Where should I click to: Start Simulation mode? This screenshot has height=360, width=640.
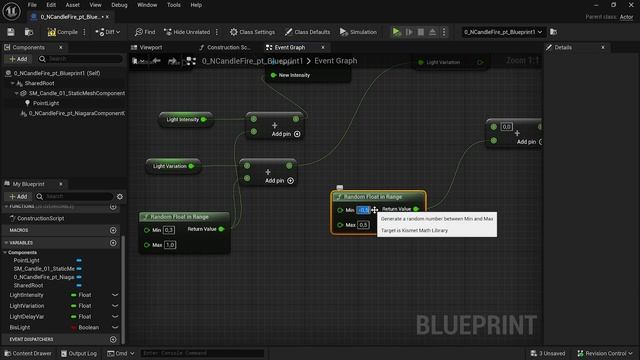tap(358, 32)
